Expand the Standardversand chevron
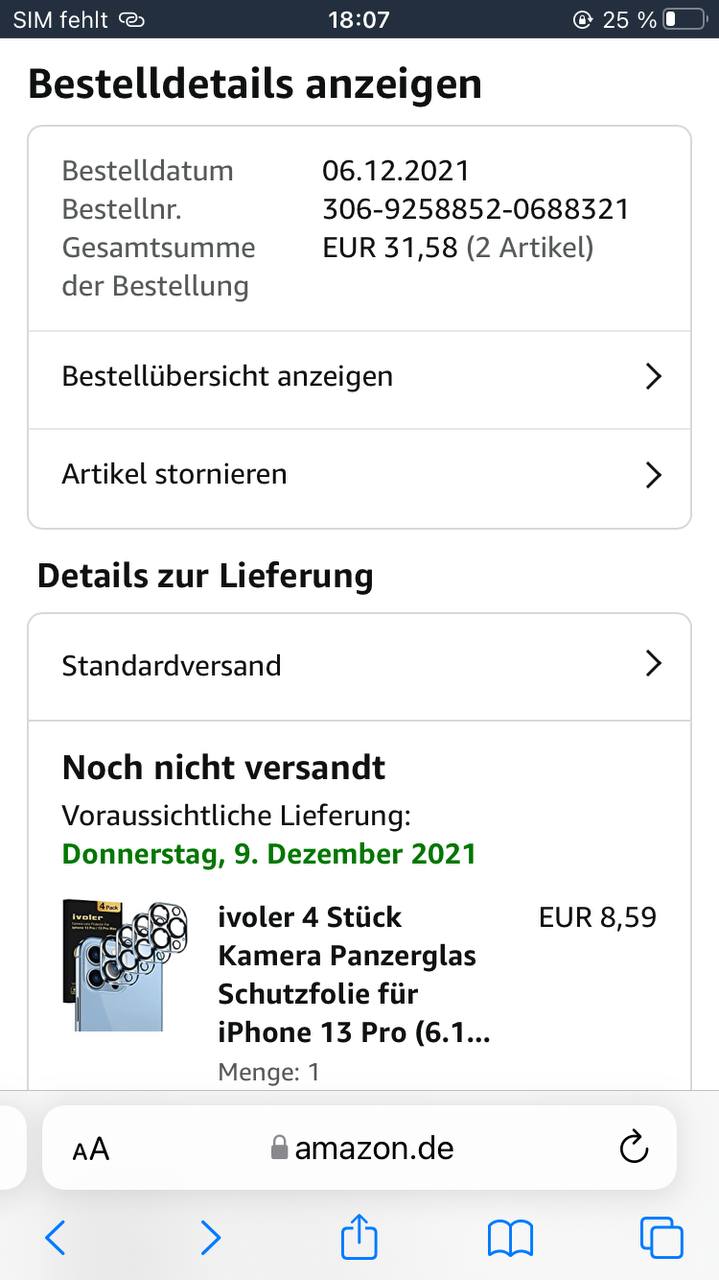719x1280 pixels. tap(654, 663)
